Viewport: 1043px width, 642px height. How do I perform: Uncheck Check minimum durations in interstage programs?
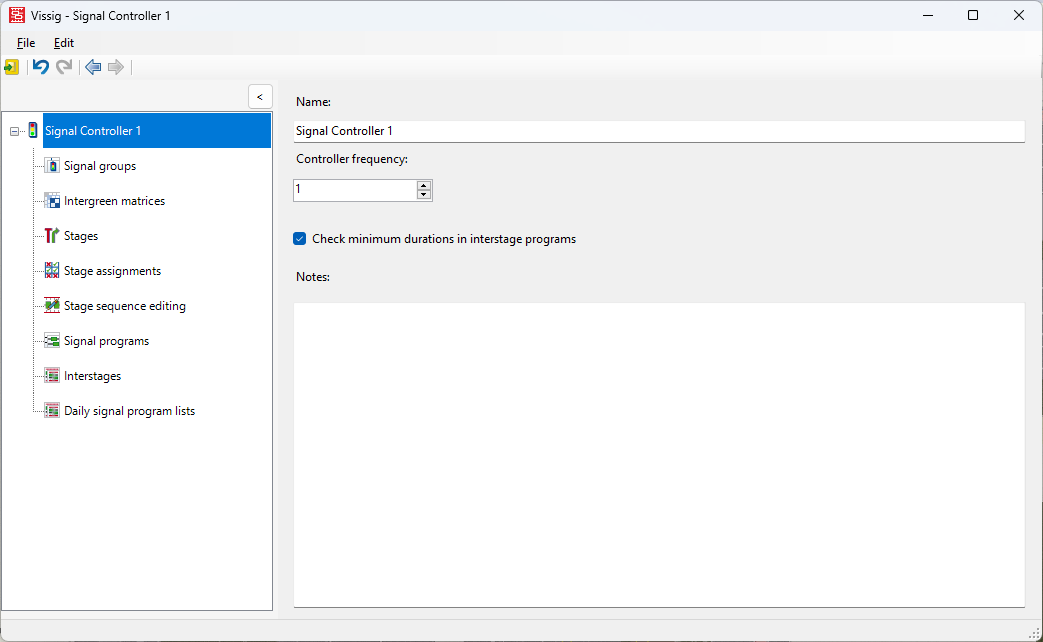[x=300, y=239]
